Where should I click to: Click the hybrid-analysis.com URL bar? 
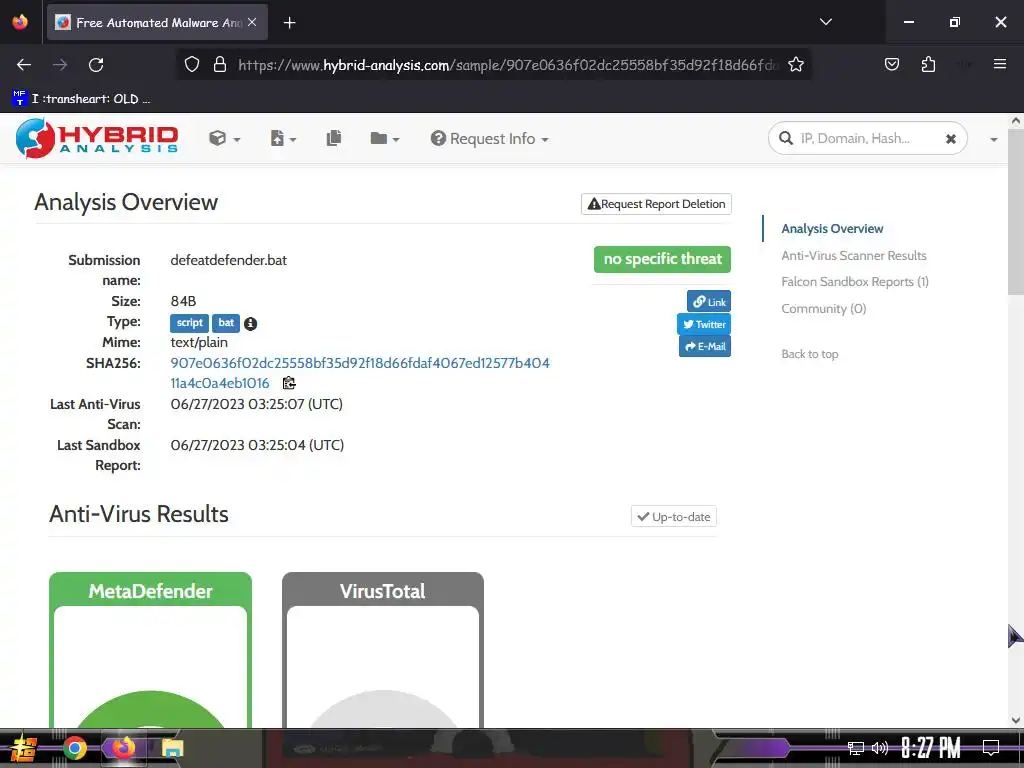coord(508,65)
